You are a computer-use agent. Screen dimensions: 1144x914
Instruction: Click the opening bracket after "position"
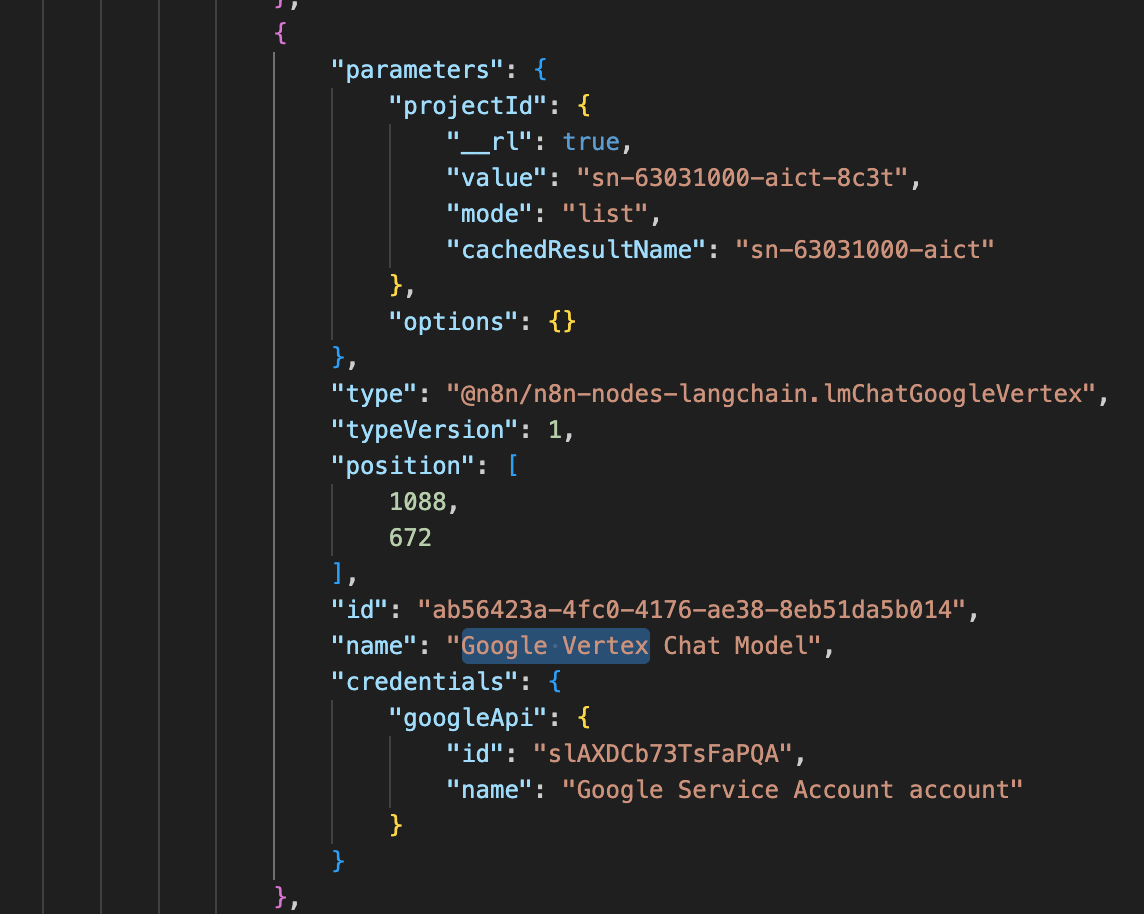pos(513,465)
